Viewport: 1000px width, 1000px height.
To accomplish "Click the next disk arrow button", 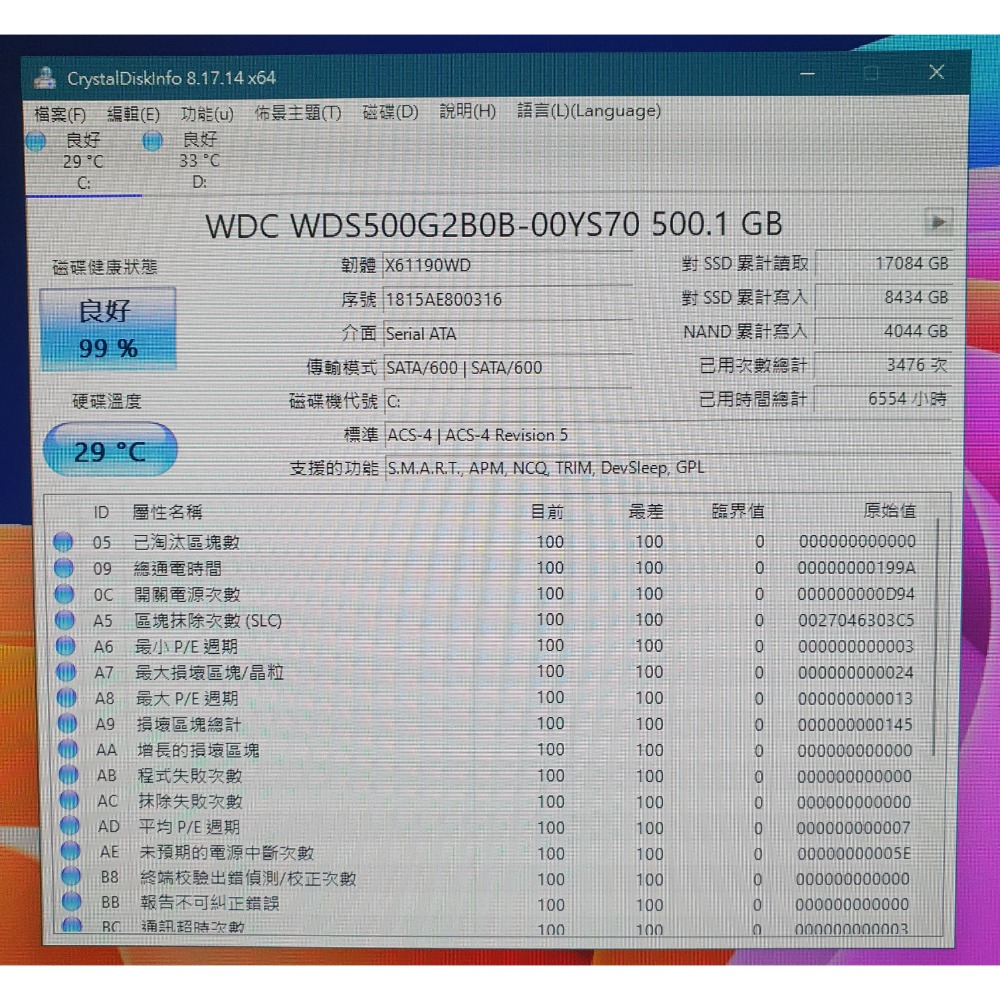I will tap(938, 223).
